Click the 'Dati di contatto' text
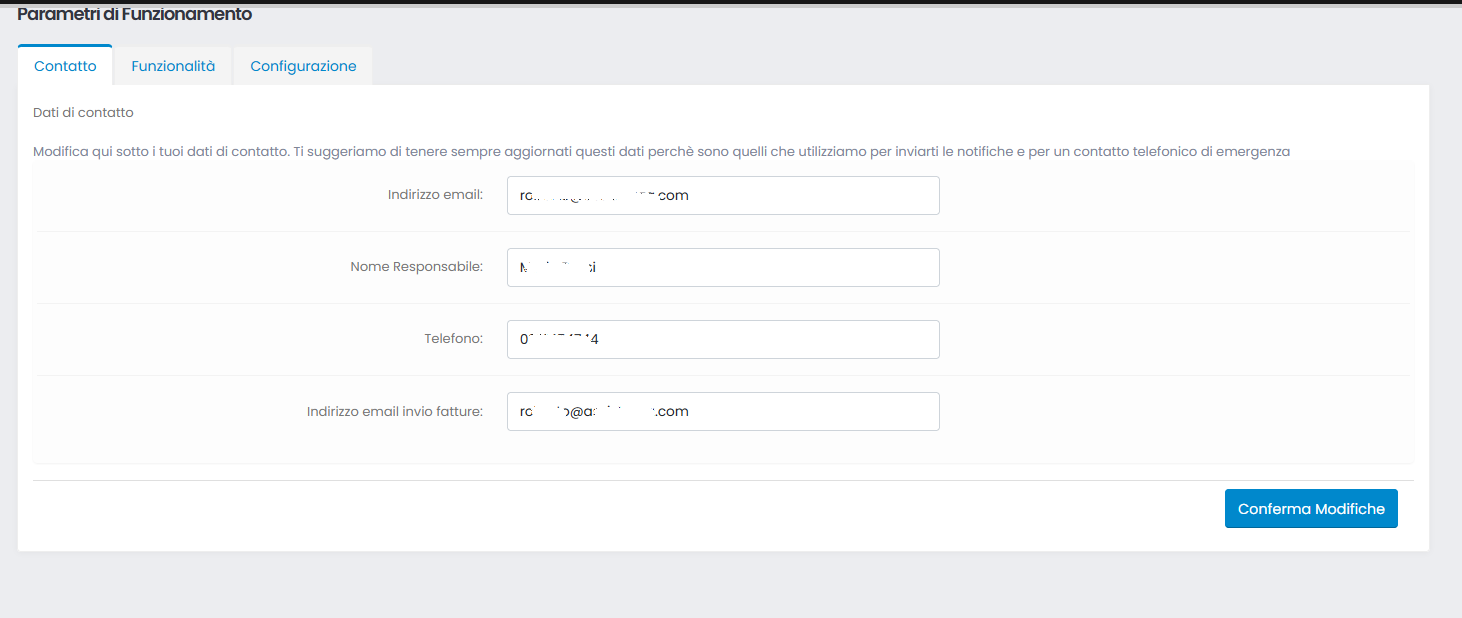Screen dimensions: 1462x618 point(83,113)
